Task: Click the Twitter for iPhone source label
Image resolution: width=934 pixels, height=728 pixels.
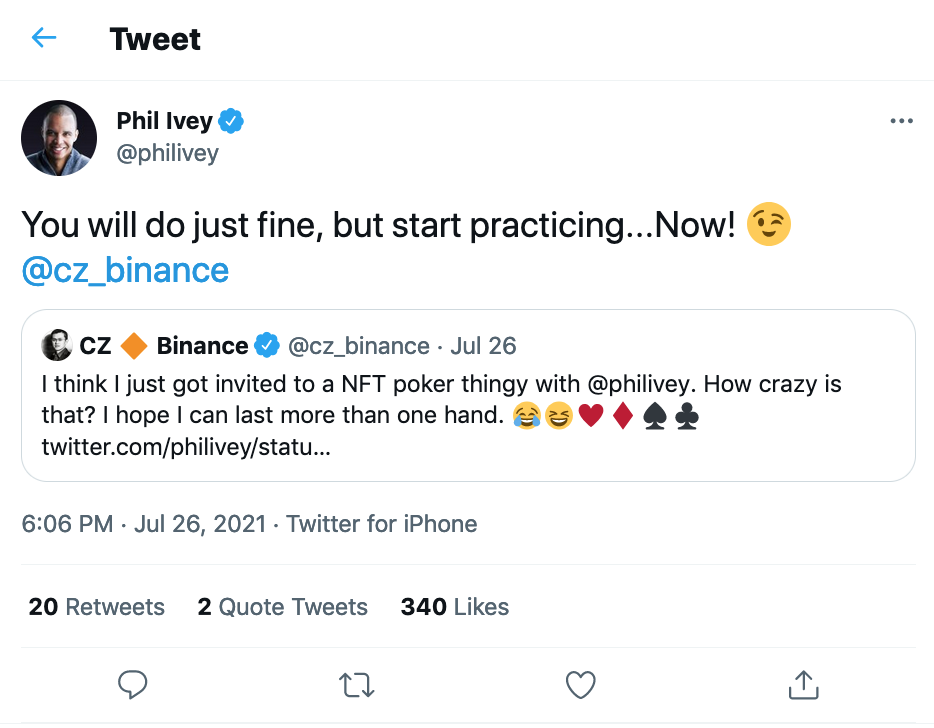Action: 382,524
